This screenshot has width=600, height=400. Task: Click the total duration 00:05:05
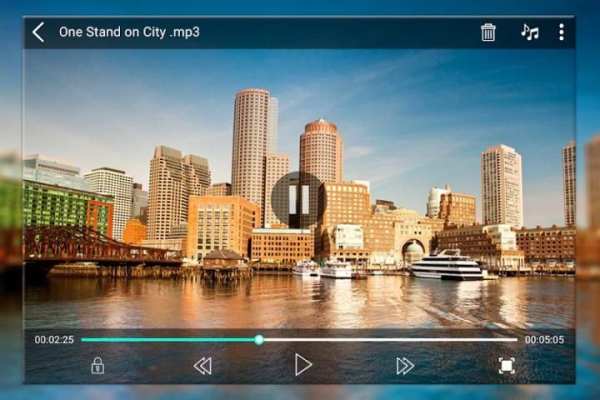point(544,340)
